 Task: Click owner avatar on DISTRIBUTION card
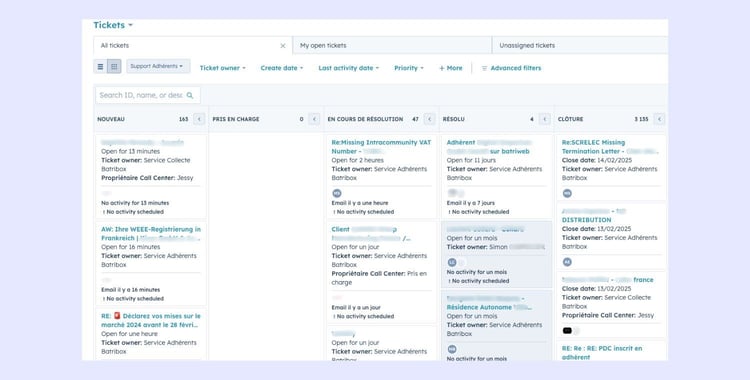[x=567, y=262]
